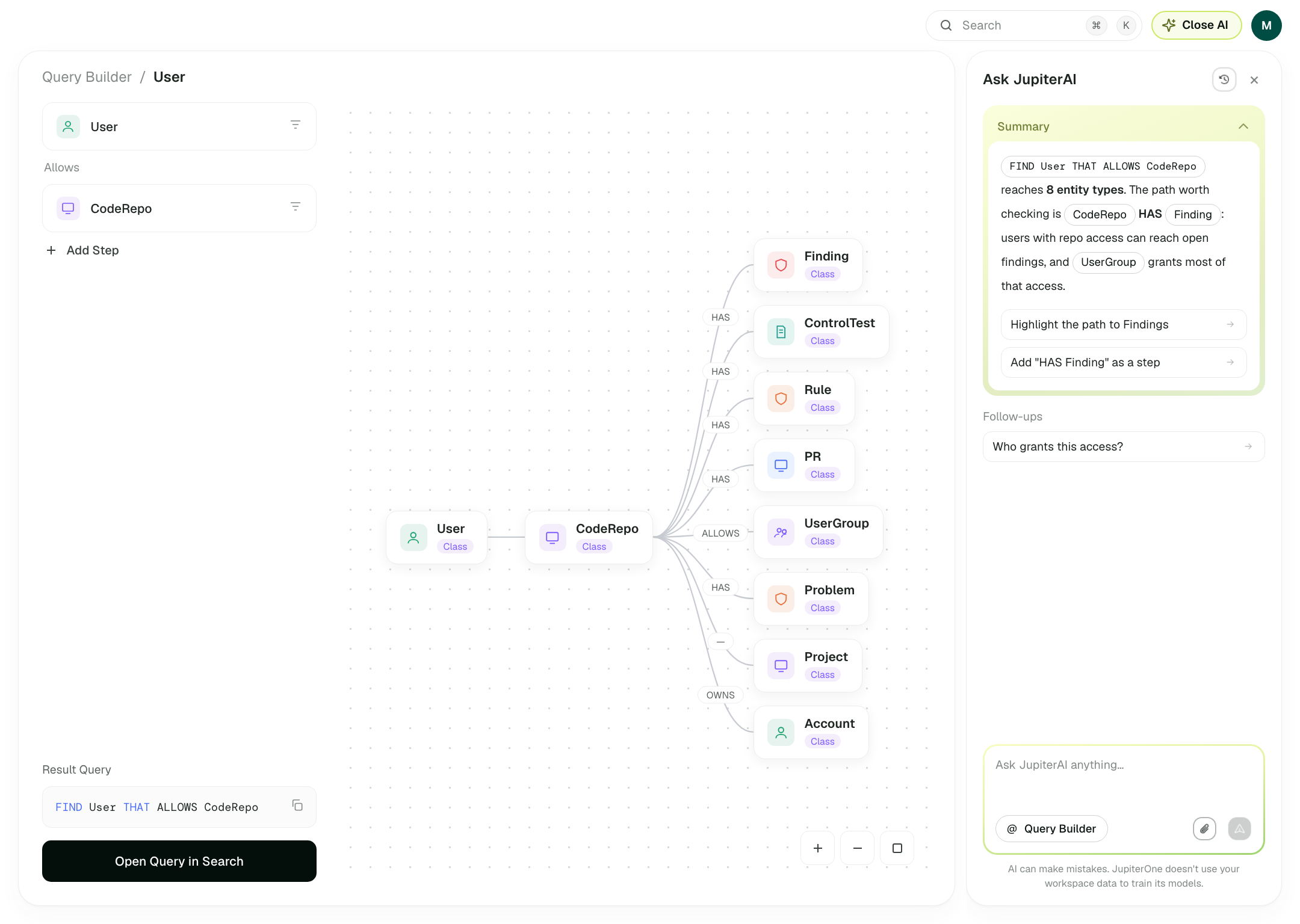The height and width of the screenshot is (924, 1300).
Task: Click the CodeRepo step card in sidebar
Action: point(179,209)
